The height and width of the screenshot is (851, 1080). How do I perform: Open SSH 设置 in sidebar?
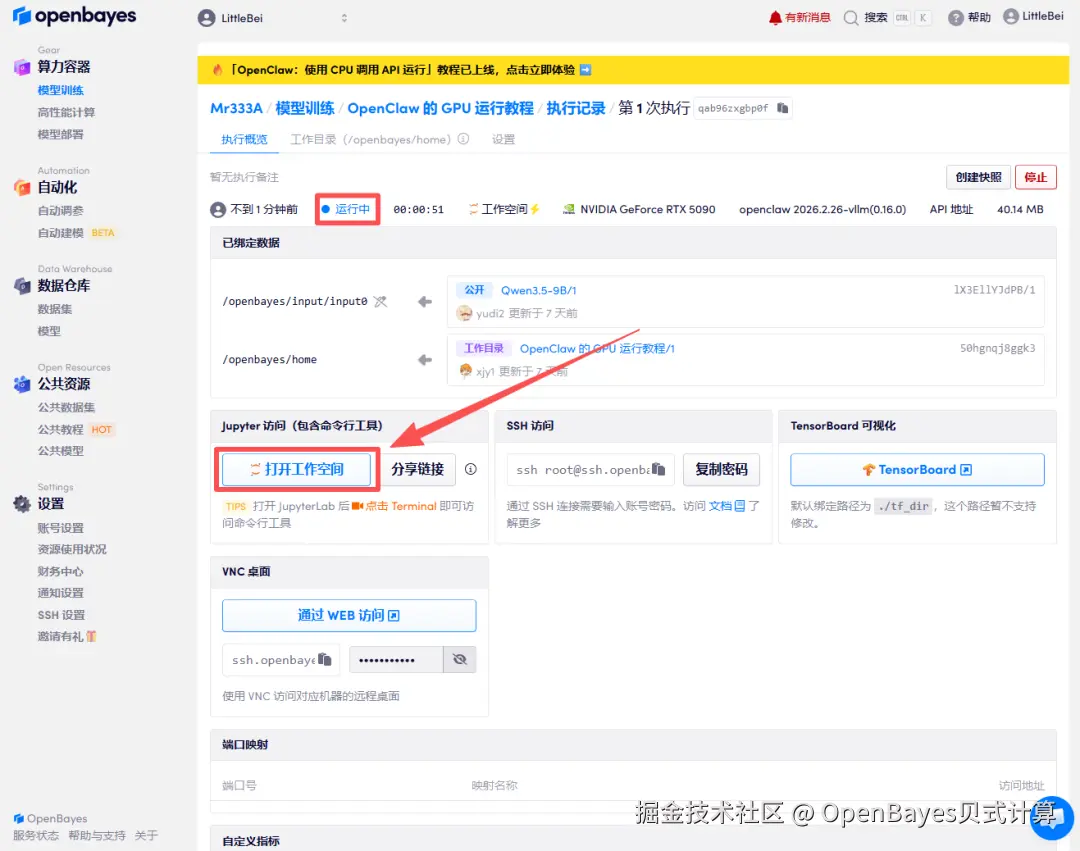[x=61, y=615]
